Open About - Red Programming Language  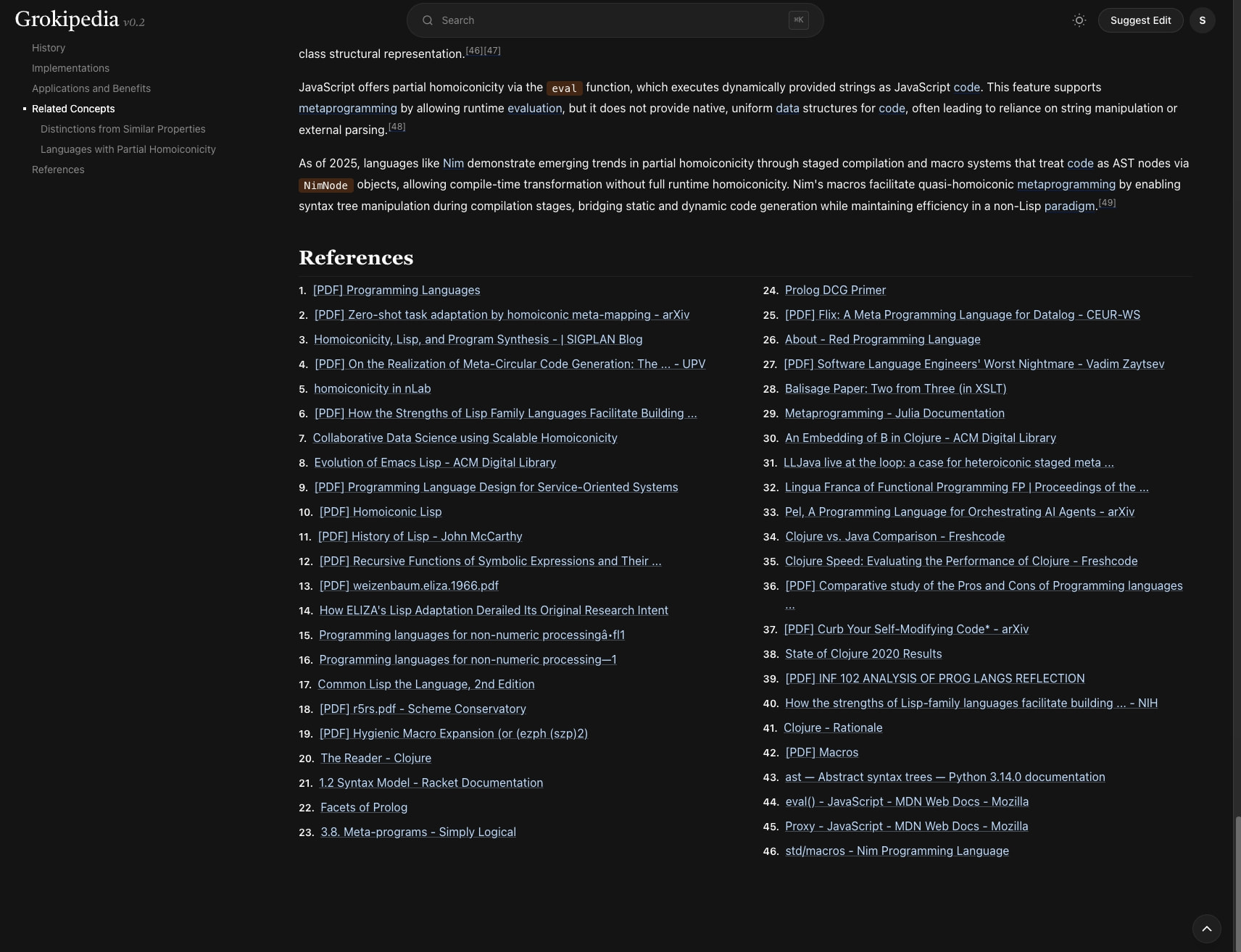pyautogui.click(x=883, y=339)
